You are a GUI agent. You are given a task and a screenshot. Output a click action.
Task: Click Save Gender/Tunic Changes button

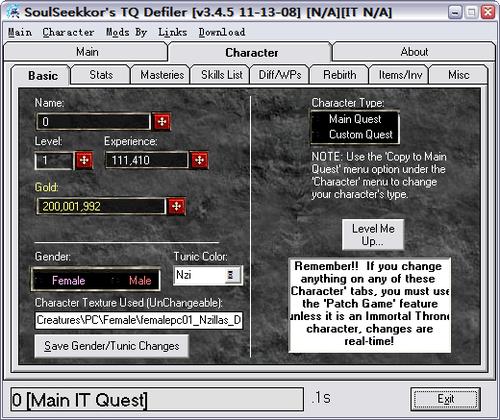112,346
